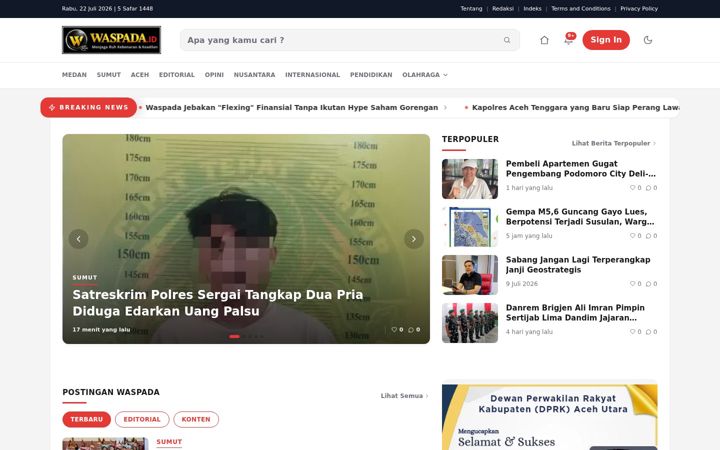Go to the PENDIDIKAN menu item
The height and width of the screenshot is (450, 720).
tap(371, 75)
